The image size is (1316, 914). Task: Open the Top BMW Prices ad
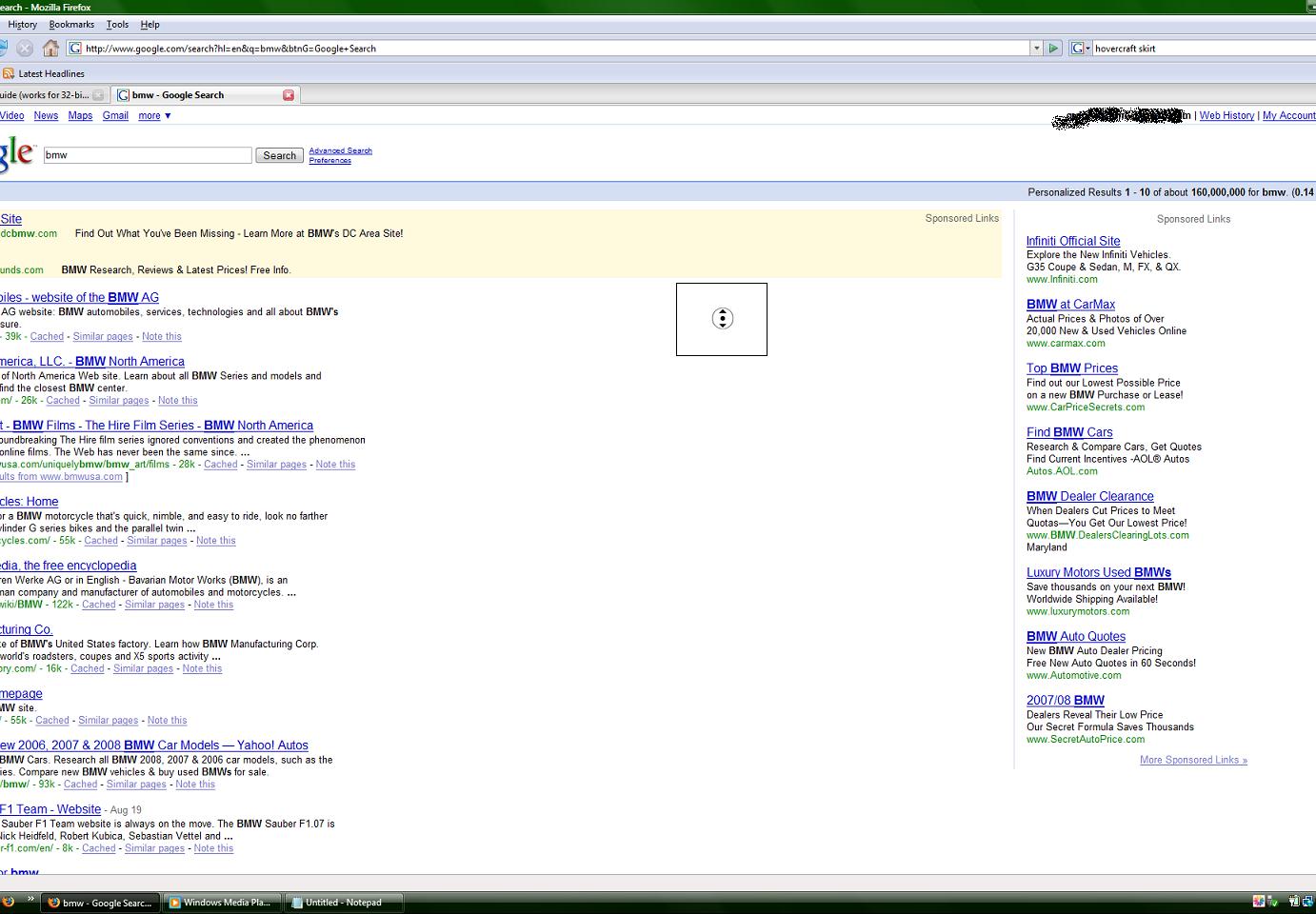click(1072, 368)
